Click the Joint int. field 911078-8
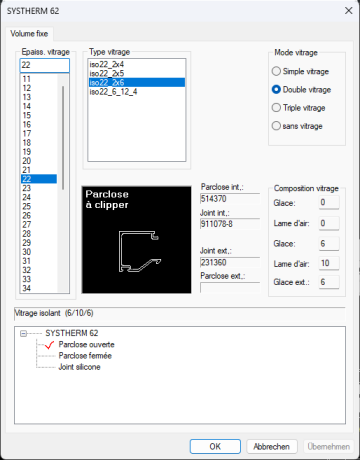Screen dimensions: 360x460 coord(230,224)
